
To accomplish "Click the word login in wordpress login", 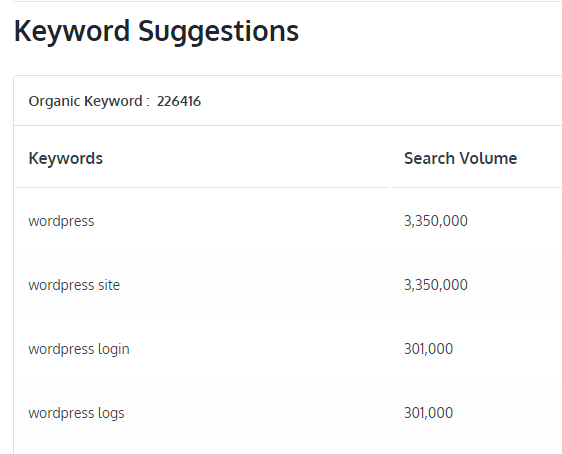I will coord(114,349).
